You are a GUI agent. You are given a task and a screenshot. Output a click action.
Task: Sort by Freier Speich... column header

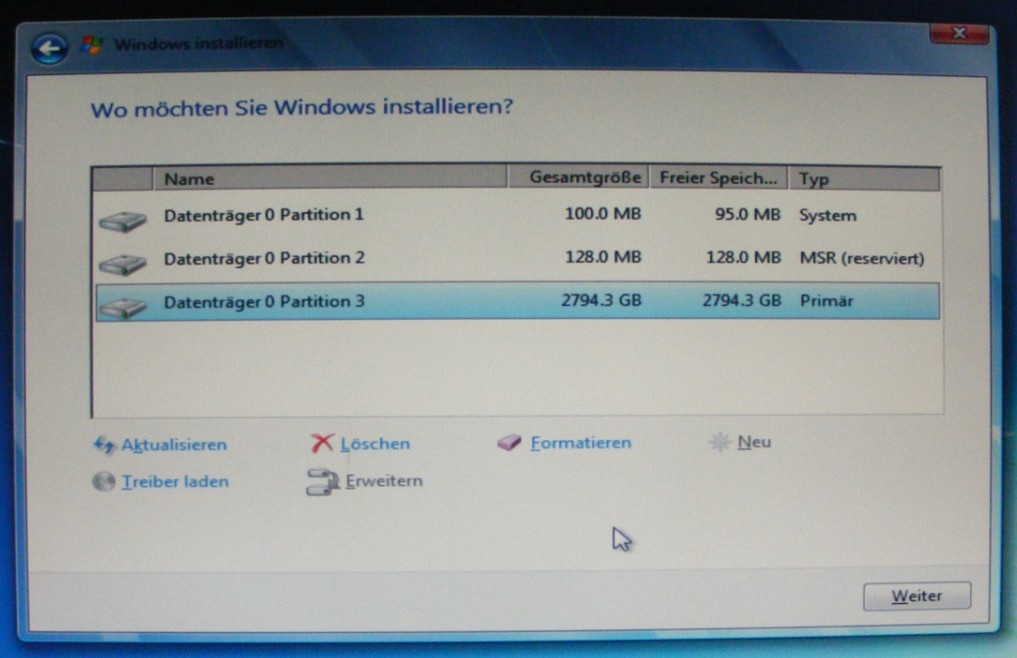point(719,178)
